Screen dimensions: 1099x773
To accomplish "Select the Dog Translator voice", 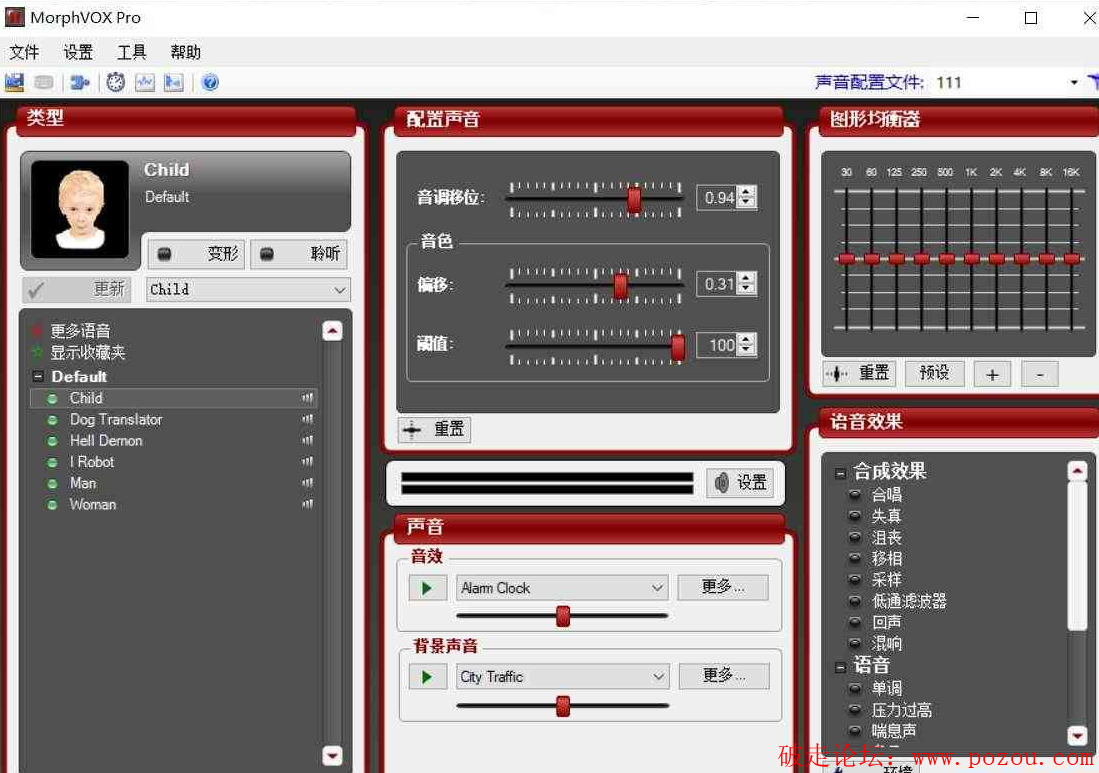I will pyautogui.click(x=174, y=420).
